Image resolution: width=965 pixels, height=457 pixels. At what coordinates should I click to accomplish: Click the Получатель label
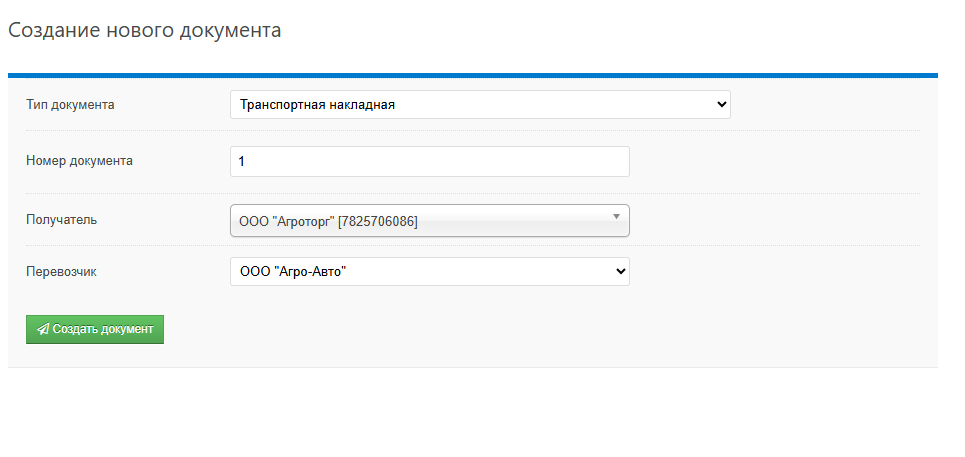point(62,220)
